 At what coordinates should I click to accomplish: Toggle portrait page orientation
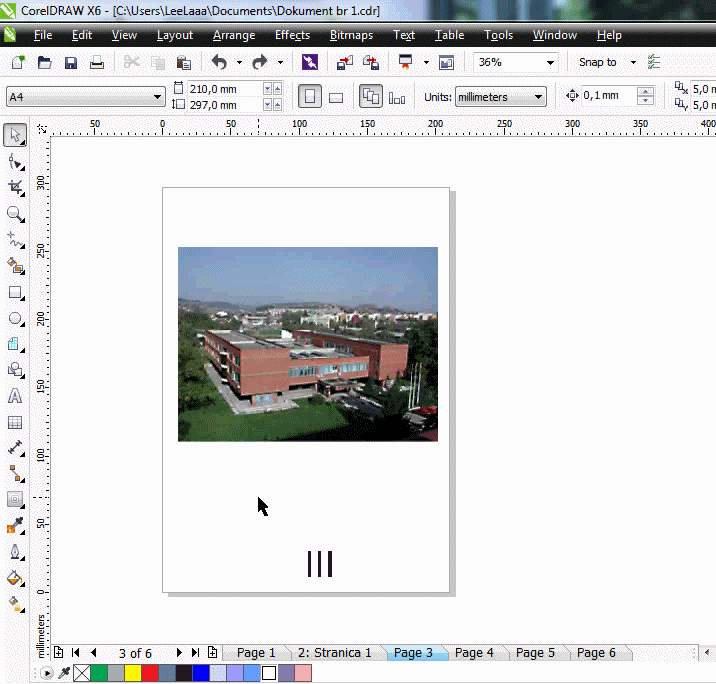[x=310, y=97]
